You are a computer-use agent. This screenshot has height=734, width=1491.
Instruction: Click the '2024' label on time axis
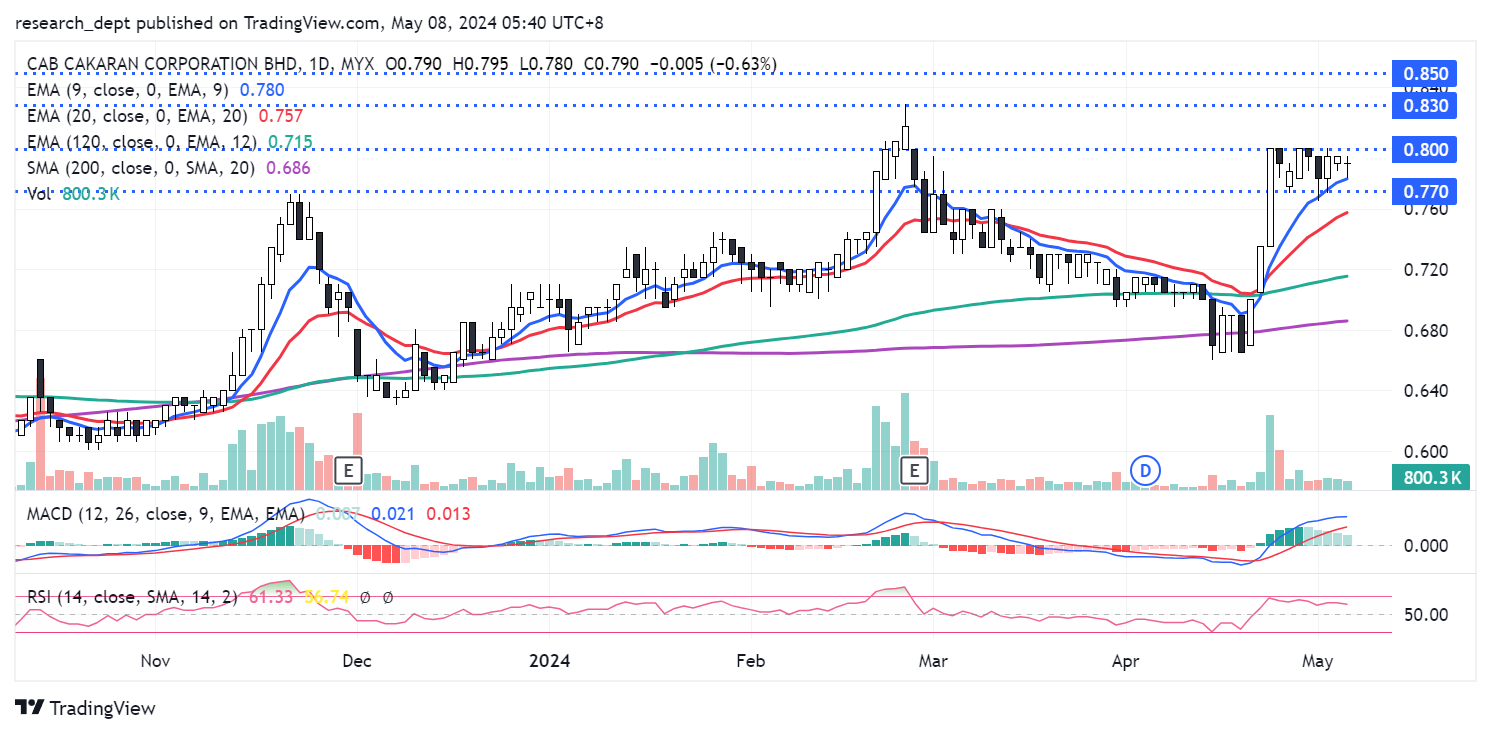pos(549,661)
